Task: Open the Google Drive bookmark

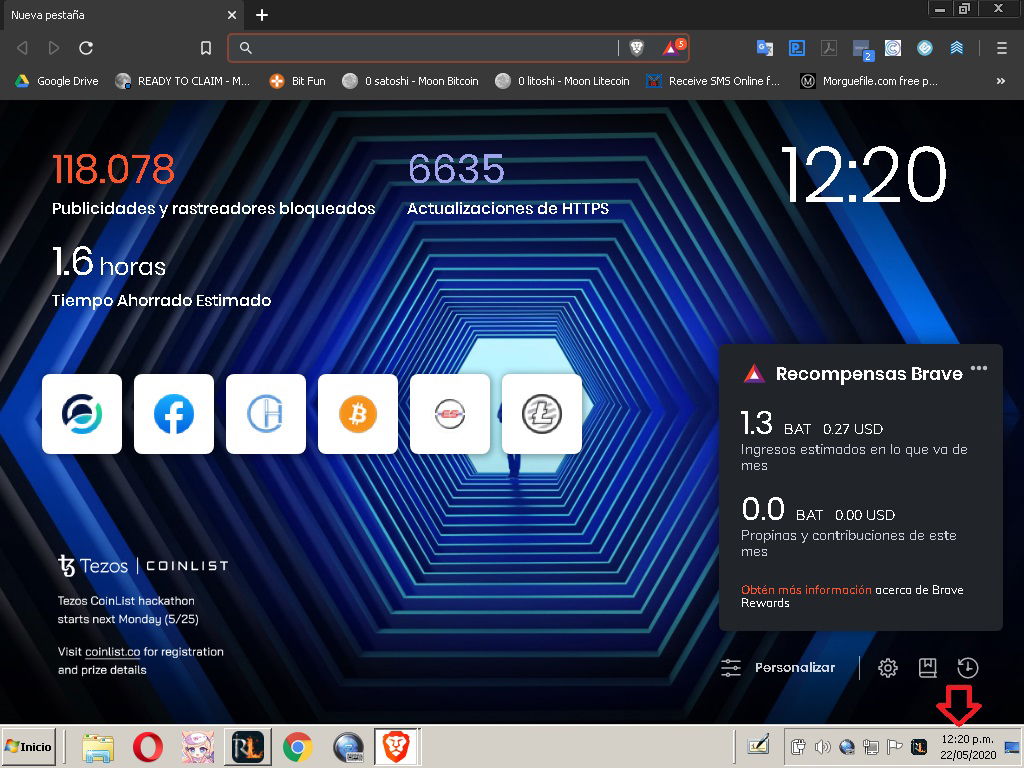Action: 57,81
